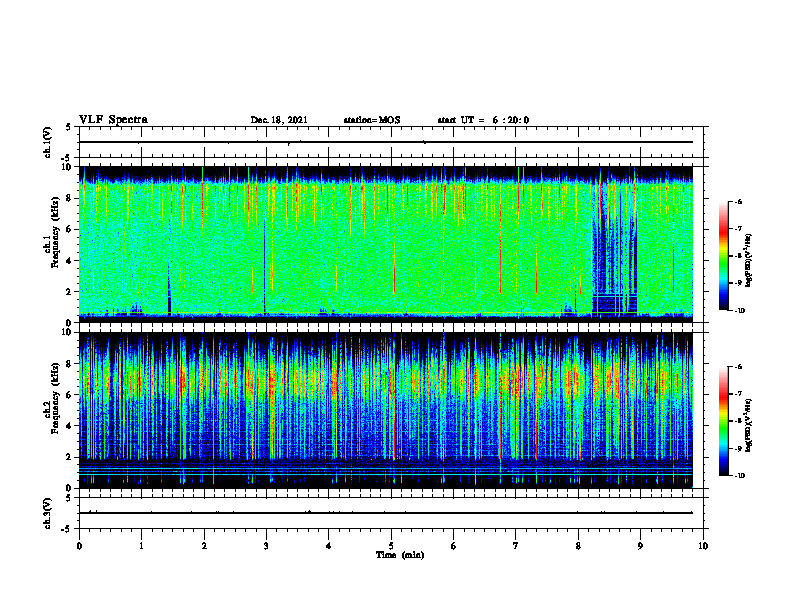
Task: Click time axis tick label 5
Action: [x=391, y=546]
